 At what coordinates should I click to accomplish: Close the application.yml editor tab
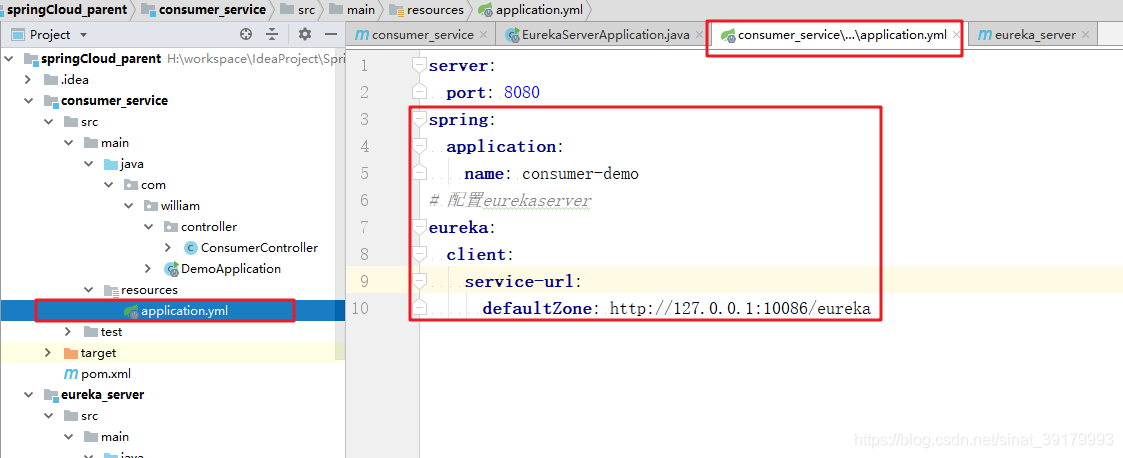[x=955, y=34]
